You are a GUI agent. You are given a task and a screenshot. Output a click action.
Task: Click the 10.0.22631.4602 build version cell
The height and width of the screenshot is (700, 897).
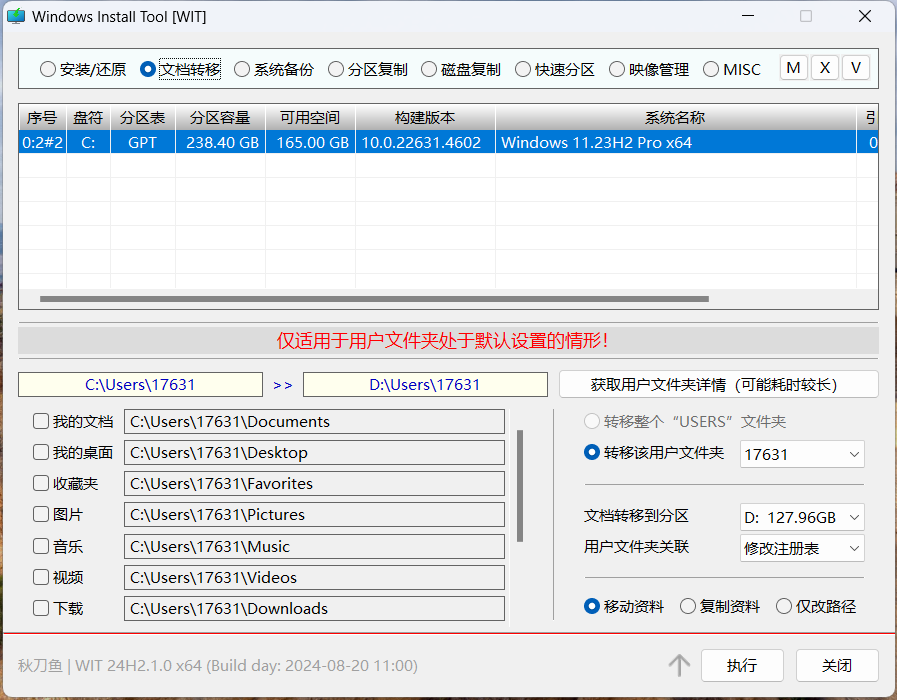click(425, 142)
